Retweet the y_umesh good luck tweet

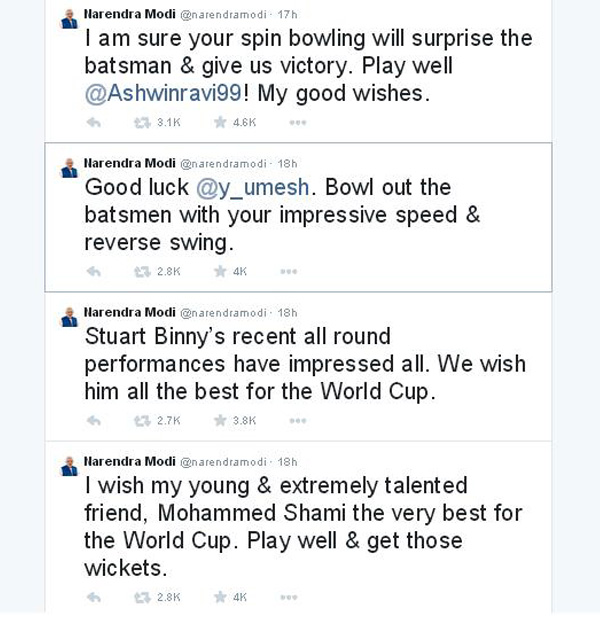141,271
